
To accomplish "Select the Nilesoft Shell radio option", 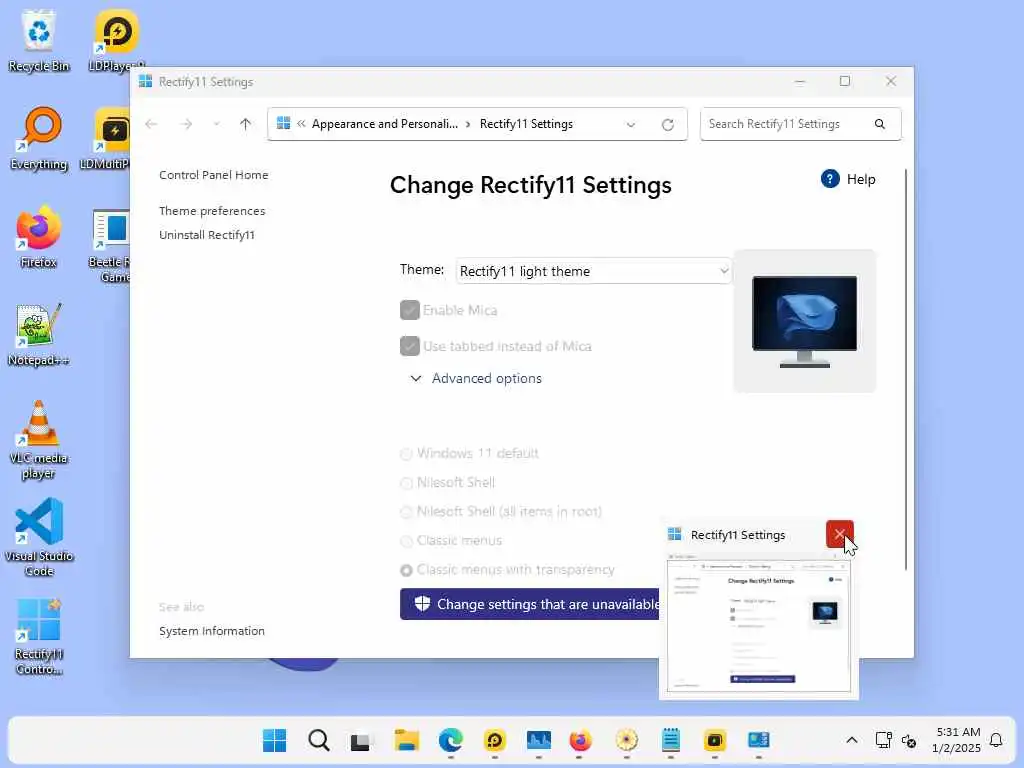I will point(406,483).
